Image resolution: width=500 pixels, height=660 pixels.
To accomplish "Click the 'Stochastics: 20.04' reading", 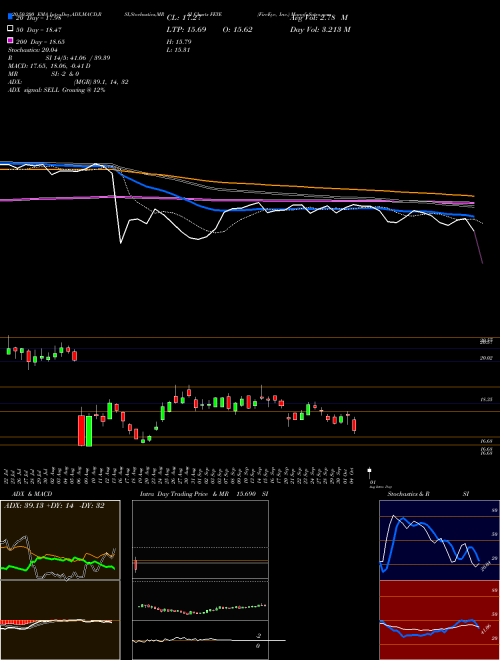I will [x=32, y=50].
